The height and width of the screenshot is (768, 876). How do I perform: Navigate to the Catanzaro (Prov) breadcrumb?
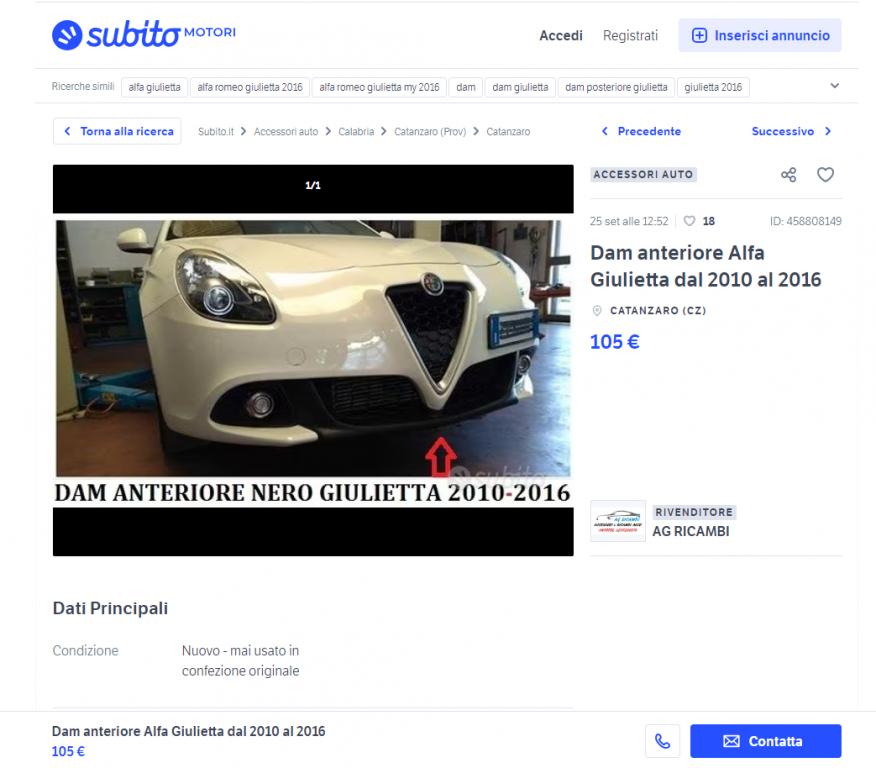(430, 132)
